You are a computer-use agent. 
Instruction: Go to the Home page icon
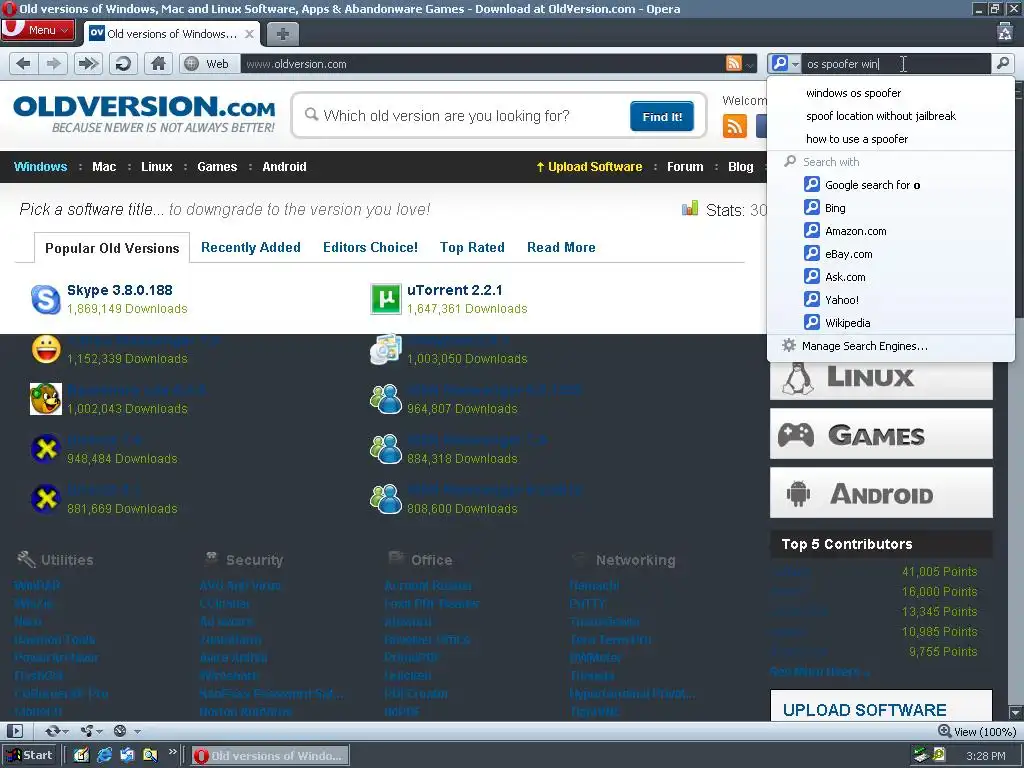click(x=158, y=63)
